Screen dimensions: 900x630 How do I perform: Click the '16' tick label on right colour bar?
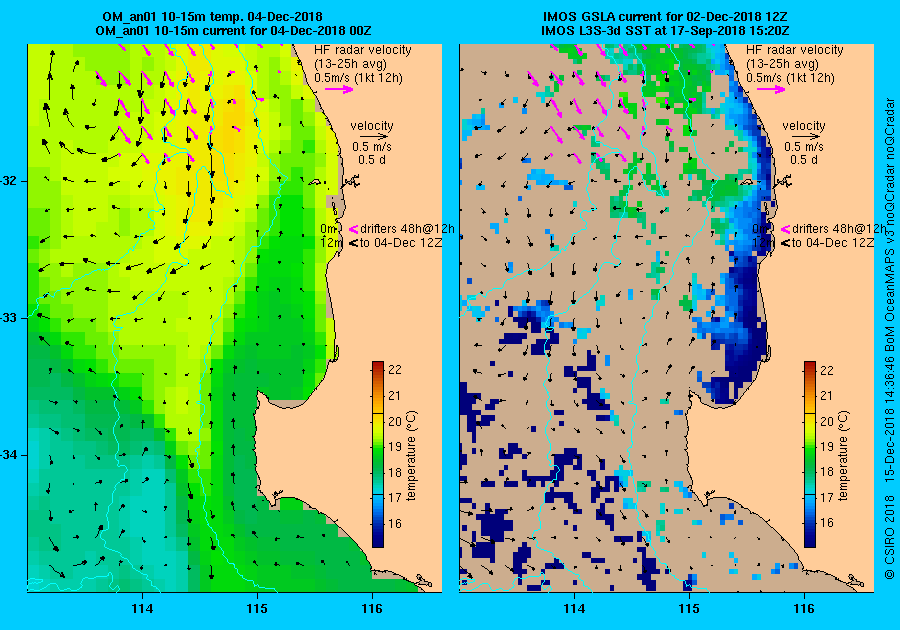pos(827,523)
